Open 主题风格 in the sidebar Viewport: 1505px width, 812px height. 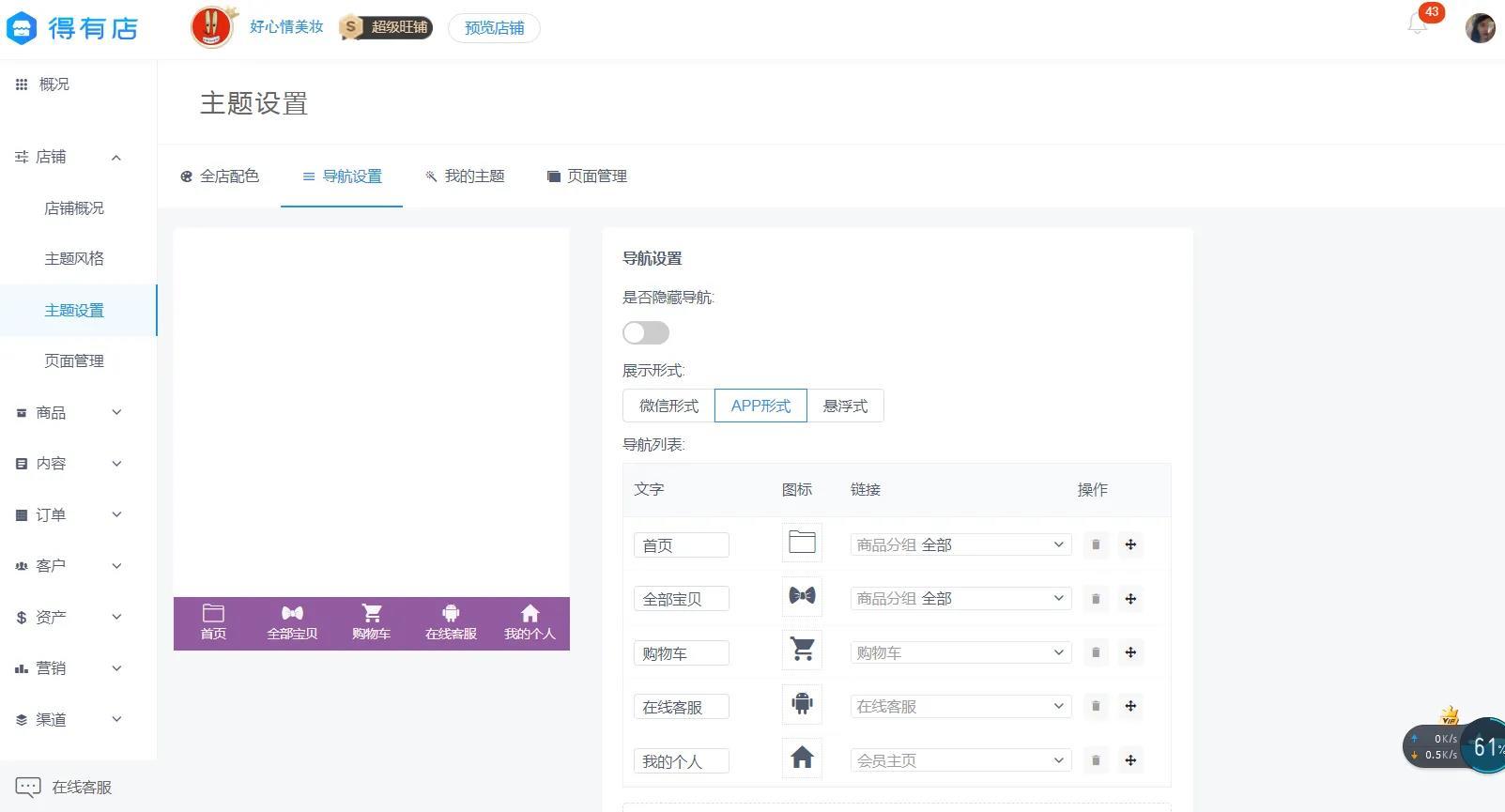coord(74,259)
